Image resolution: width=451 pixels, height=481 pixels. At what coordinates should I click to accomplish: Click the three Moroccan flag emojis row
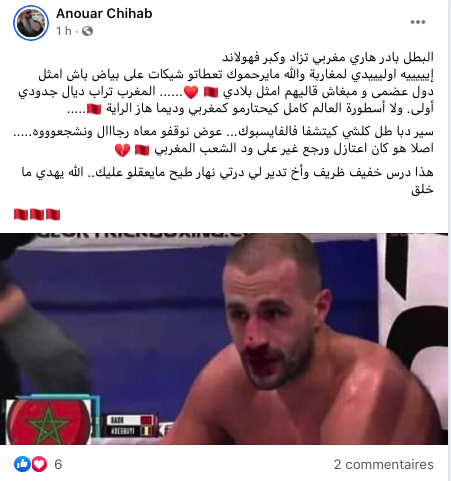click(37, 215)
